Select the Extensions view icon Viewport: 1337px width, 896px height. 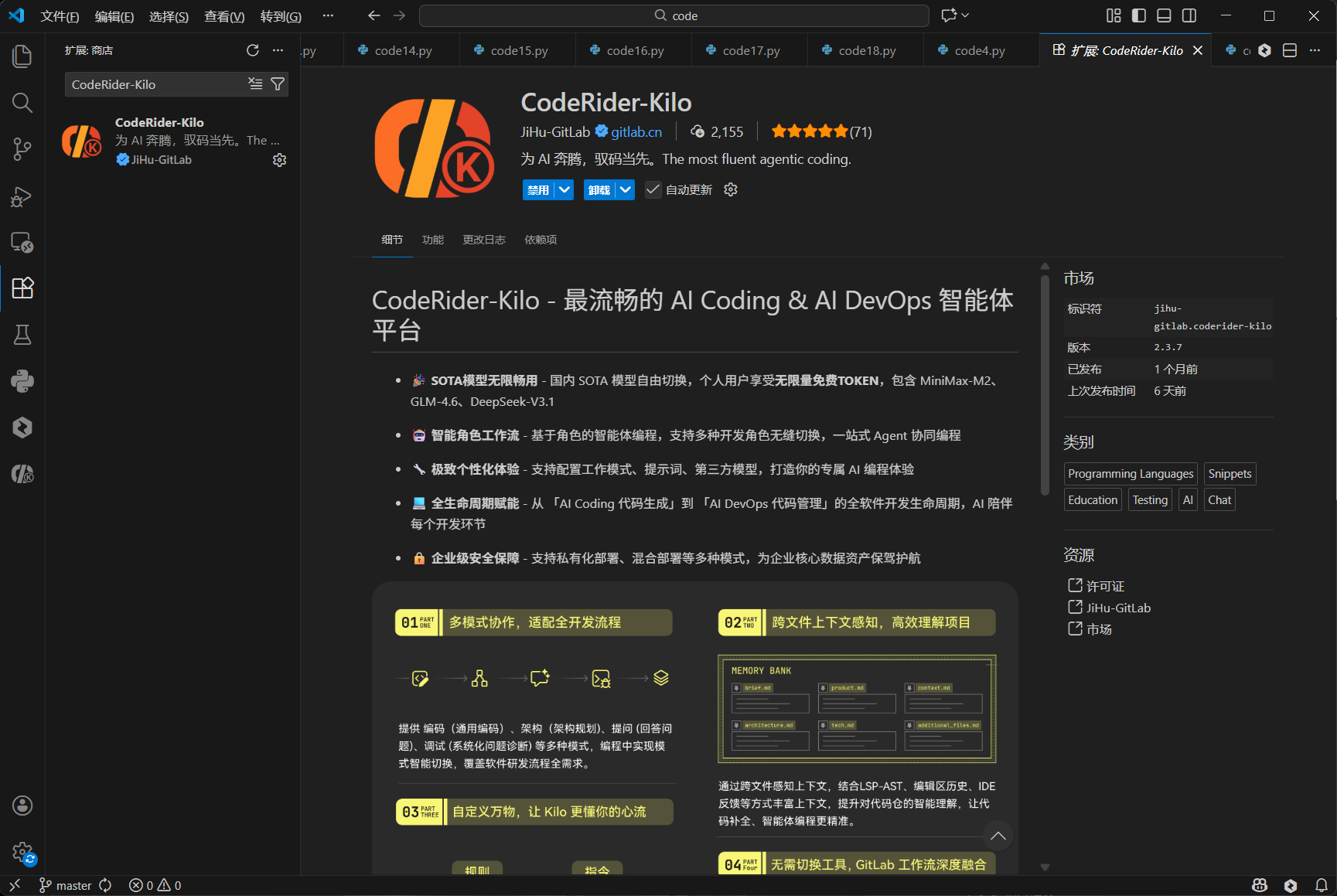[22, 288]
